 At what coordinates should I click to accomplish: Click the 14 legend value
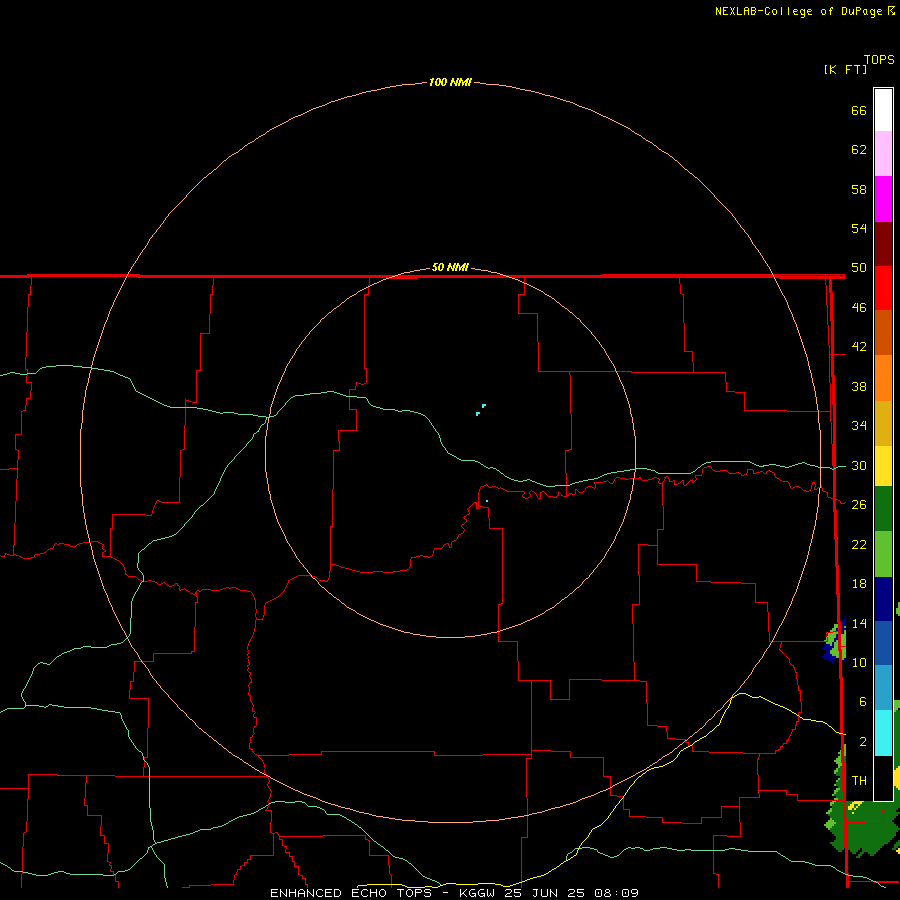tap(859, 623)
